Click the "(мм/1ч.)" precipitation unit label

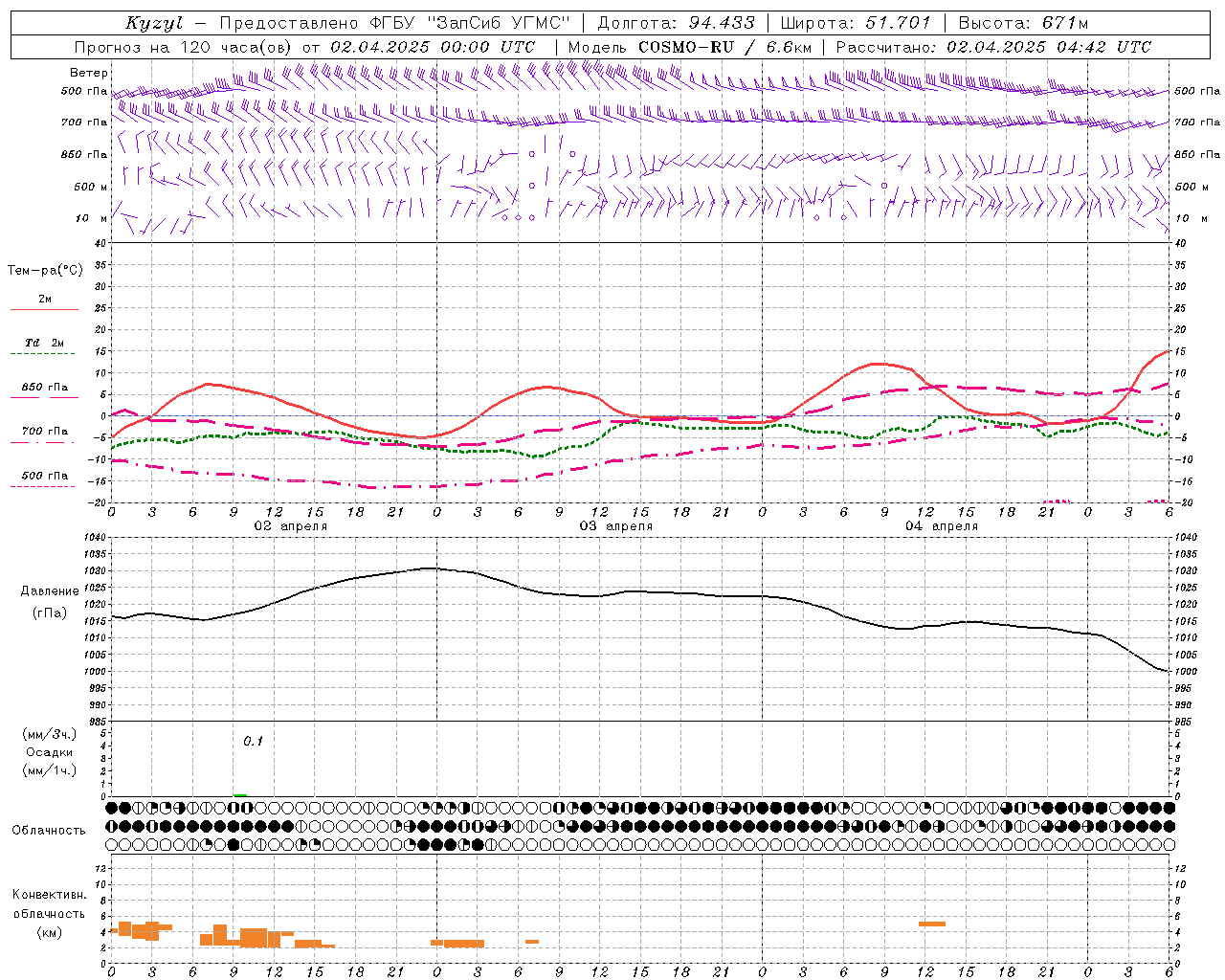[x=50, y=770]
